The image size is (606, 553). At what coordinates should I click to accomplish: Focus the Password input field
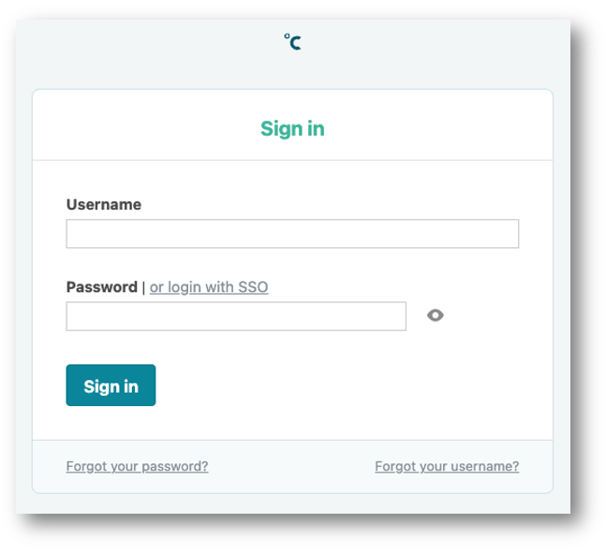236,316
